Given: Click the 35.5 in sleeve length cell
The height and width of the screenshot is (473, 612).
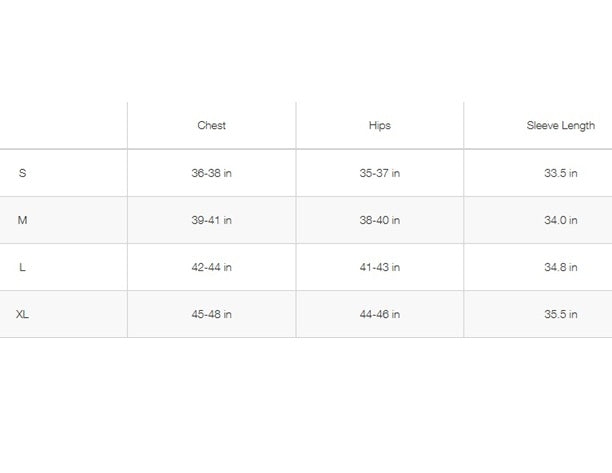Looking at the screenshot, I should (560, 314).
